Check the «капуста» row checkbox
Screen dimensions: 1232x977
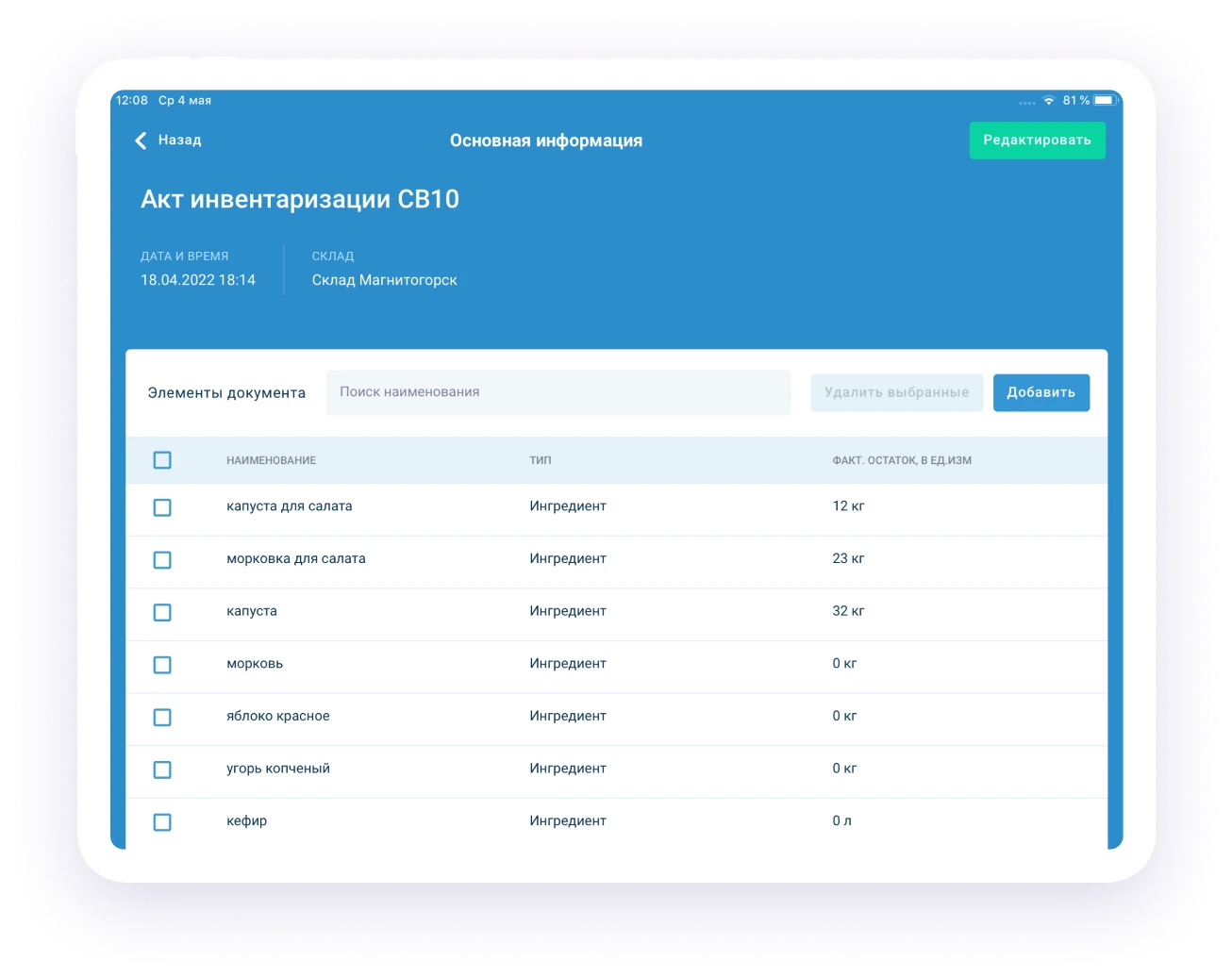click(162, 612)
